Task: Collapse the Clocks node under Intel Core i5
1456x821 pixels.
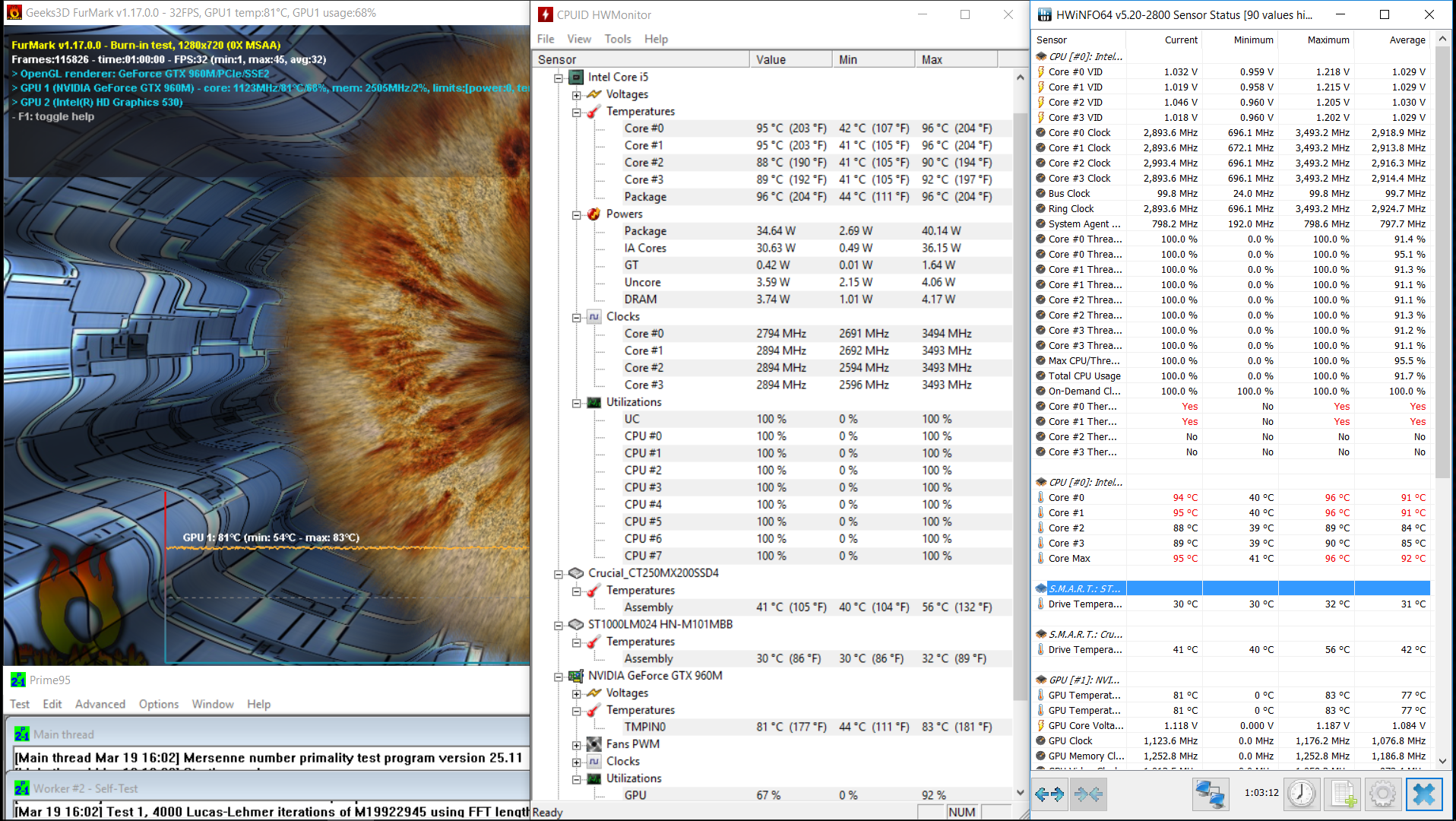Action: pos(577,317)
